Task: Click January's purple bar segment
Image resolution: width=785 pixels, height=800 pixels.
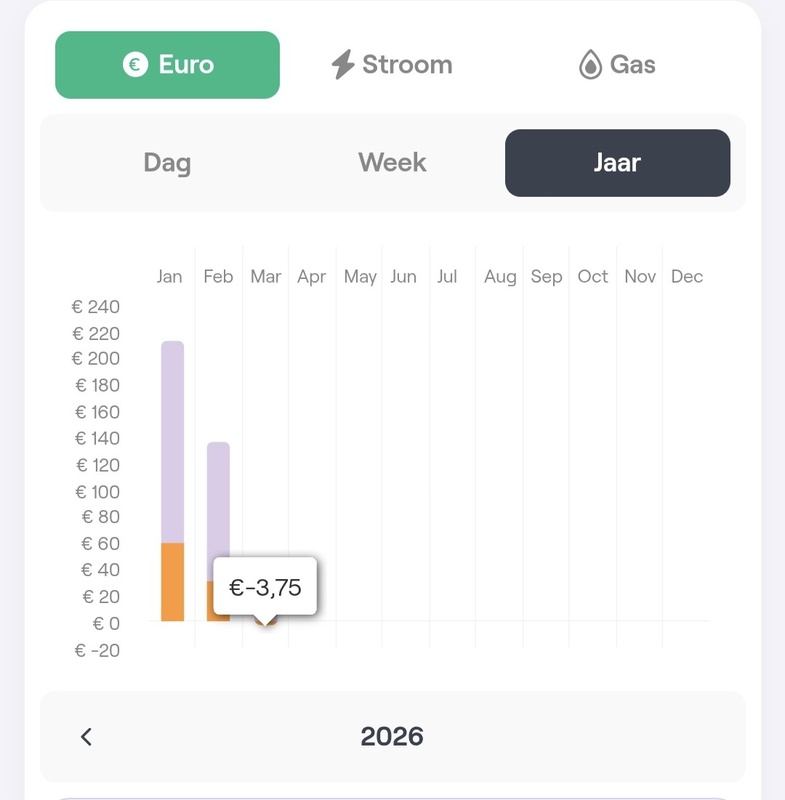Action: click(173, 440)
